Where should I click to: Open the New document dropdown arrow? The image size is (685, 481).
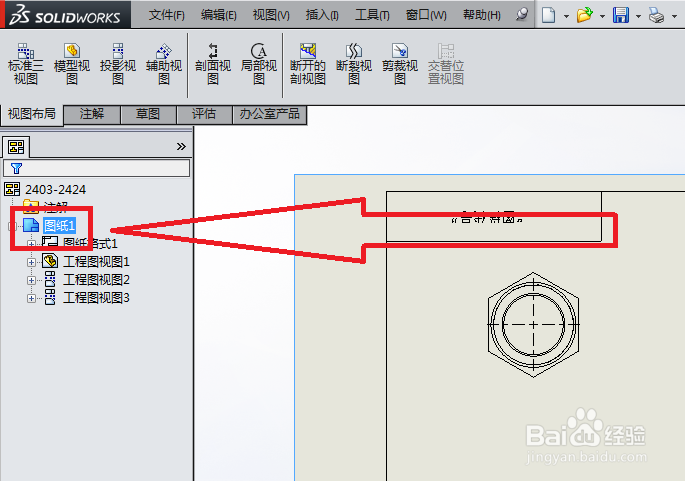click(566, 17)
